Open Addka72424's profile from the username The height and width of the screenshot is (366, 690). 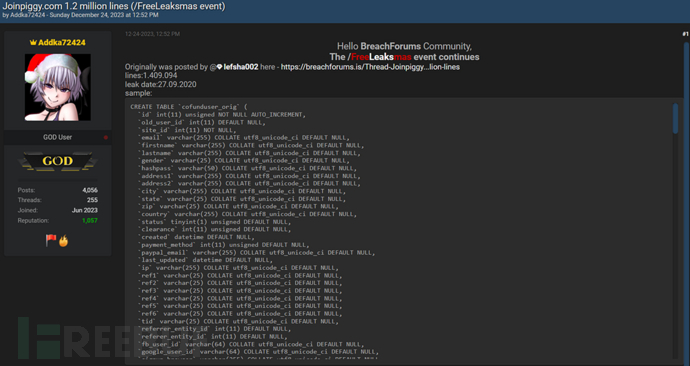[62, 43]
